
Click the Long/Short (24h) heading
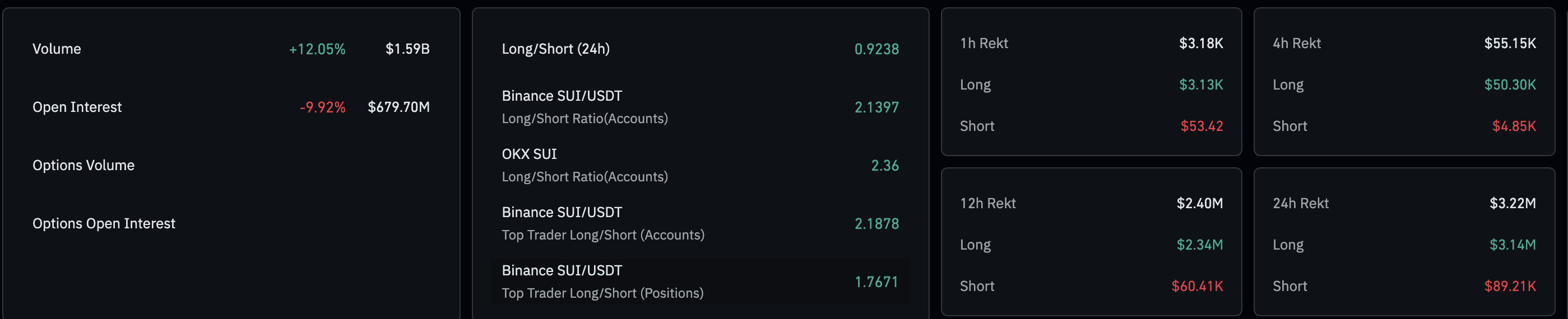click(555, 49)
